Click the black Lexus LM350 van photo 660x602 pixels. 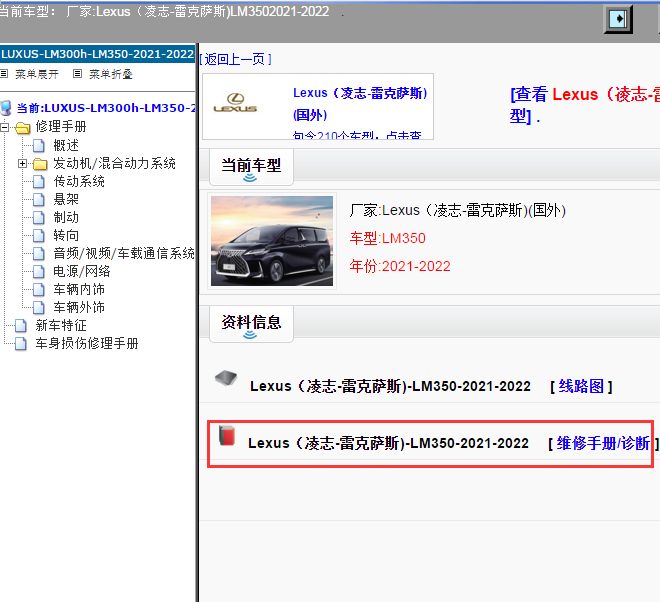coord(272,241)
